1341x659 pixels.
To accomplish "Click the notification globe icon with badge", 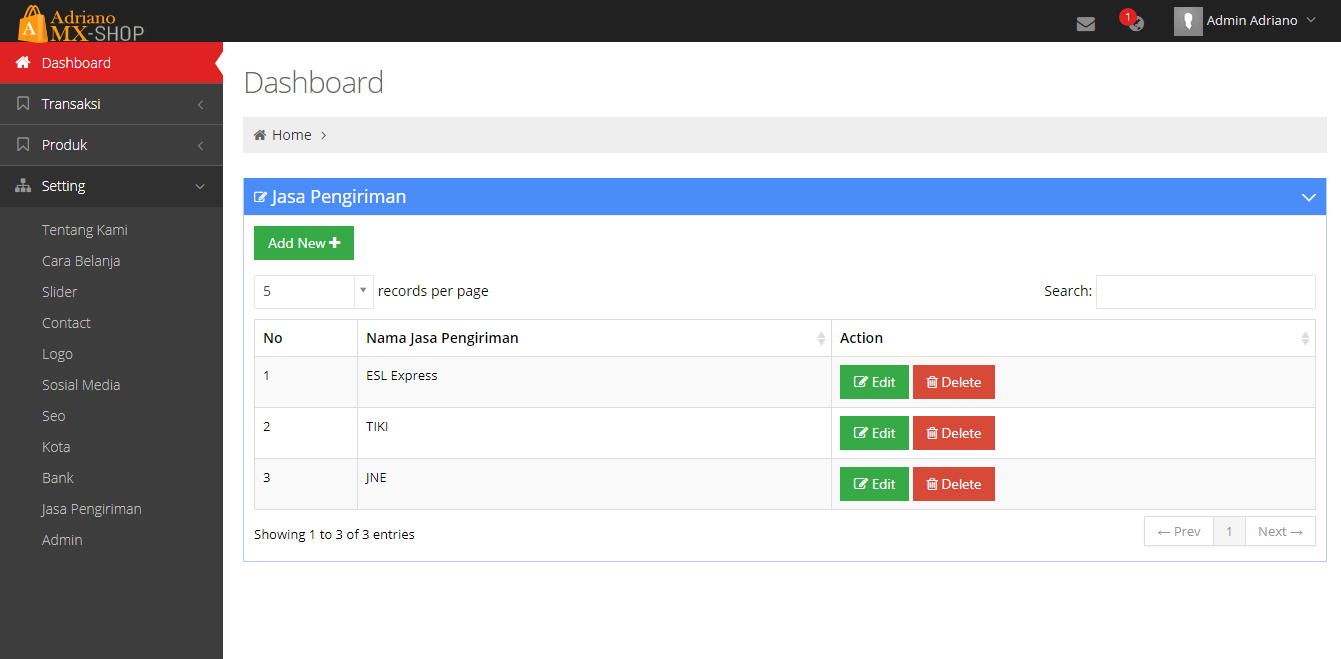I will 1134,22.
